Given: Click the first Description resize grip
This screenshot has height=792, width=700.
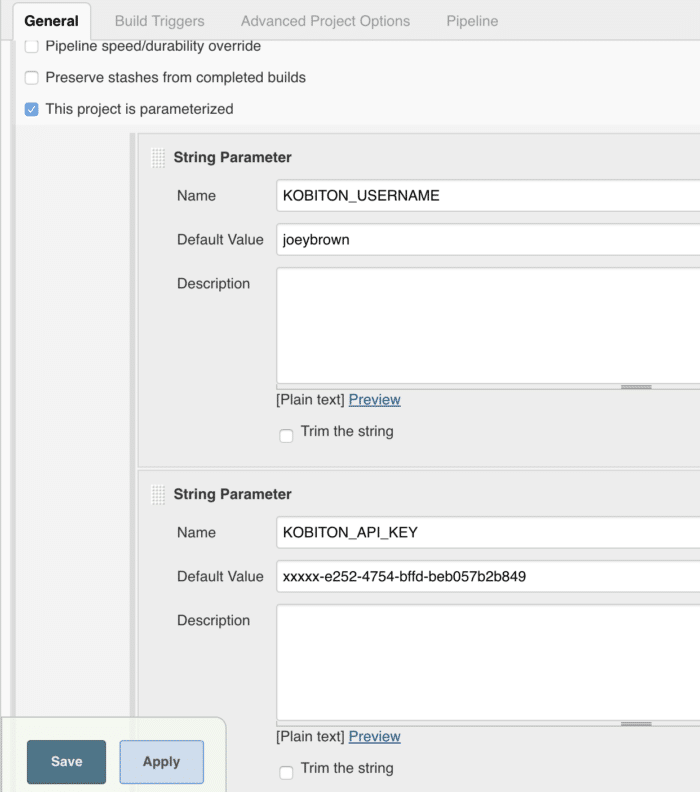Looking at the screenshot, I should pos(636,387).
